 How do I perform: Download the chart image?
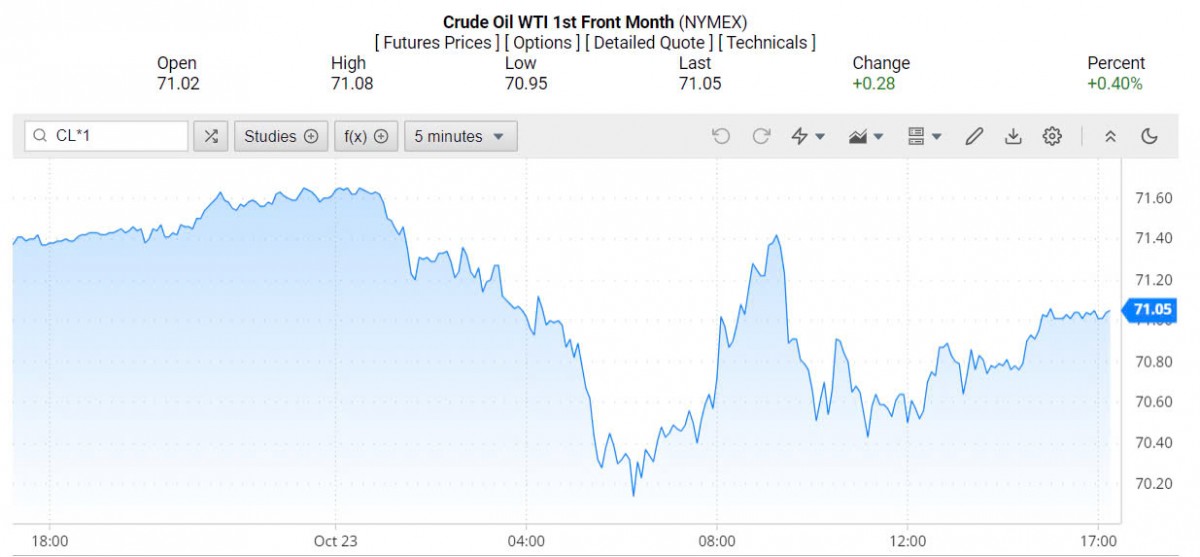click(x=1013, y=137)
